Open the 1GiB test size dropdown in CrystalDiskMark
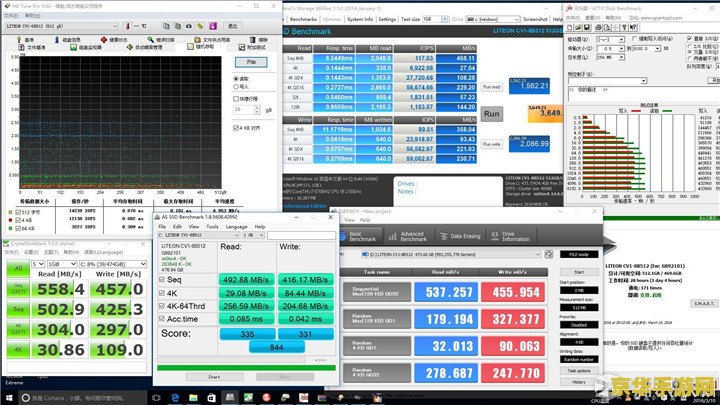Viewport: 720px width, 405px height. coord(62,264)
